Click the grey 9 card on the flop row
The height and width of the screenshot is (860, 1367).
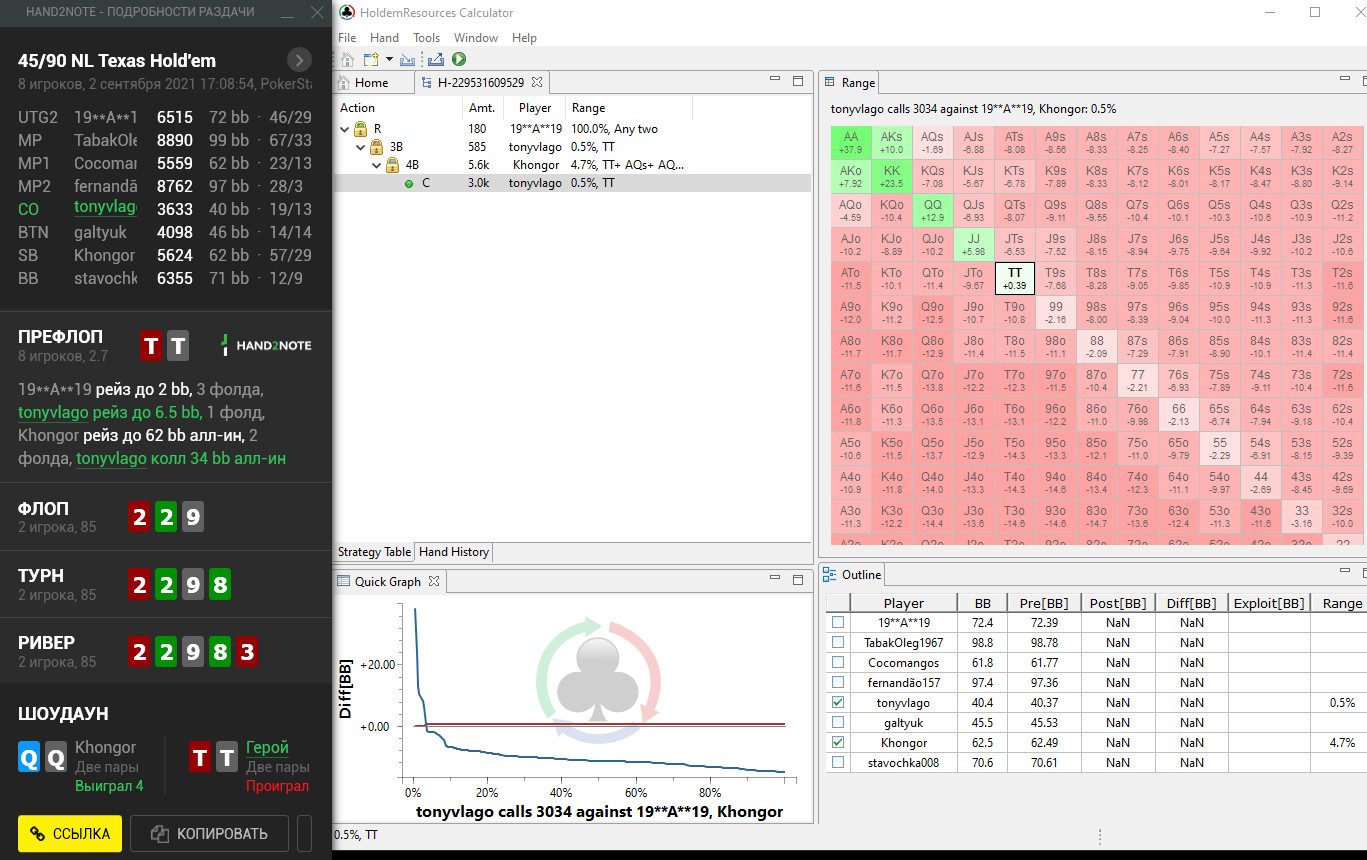pyautogui.click(x=194, y=517)
